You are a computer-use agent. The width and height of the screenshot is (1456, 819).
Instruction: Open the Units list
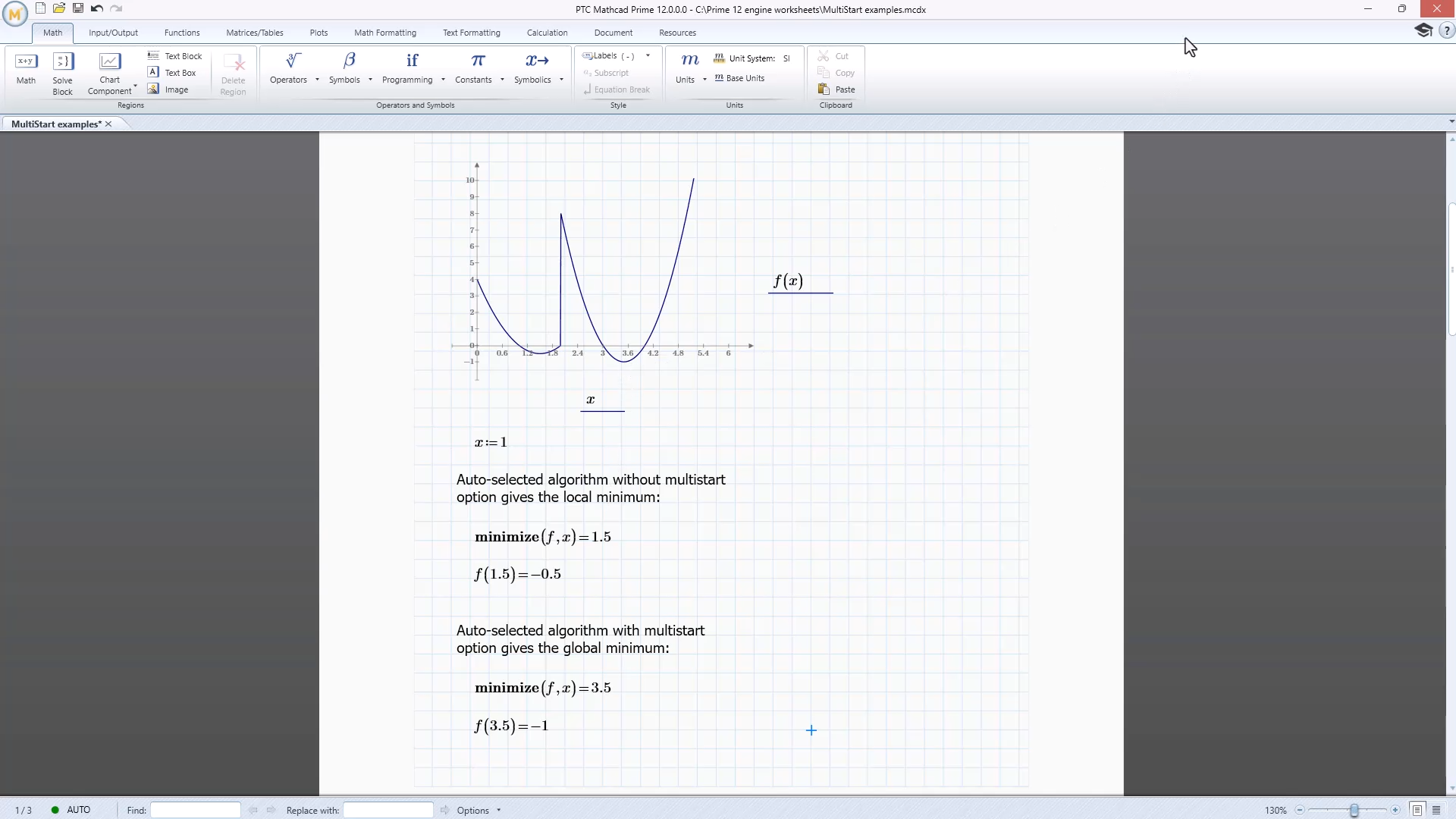coord(686,67)
